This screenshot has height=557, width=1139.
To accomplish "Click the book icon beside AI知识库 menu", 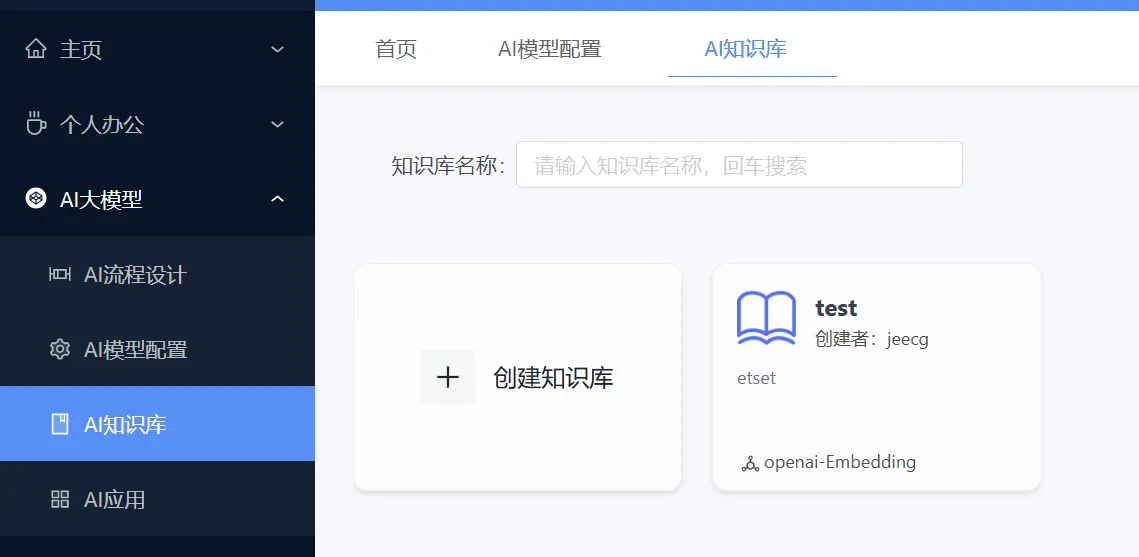I will pos(60,424).
